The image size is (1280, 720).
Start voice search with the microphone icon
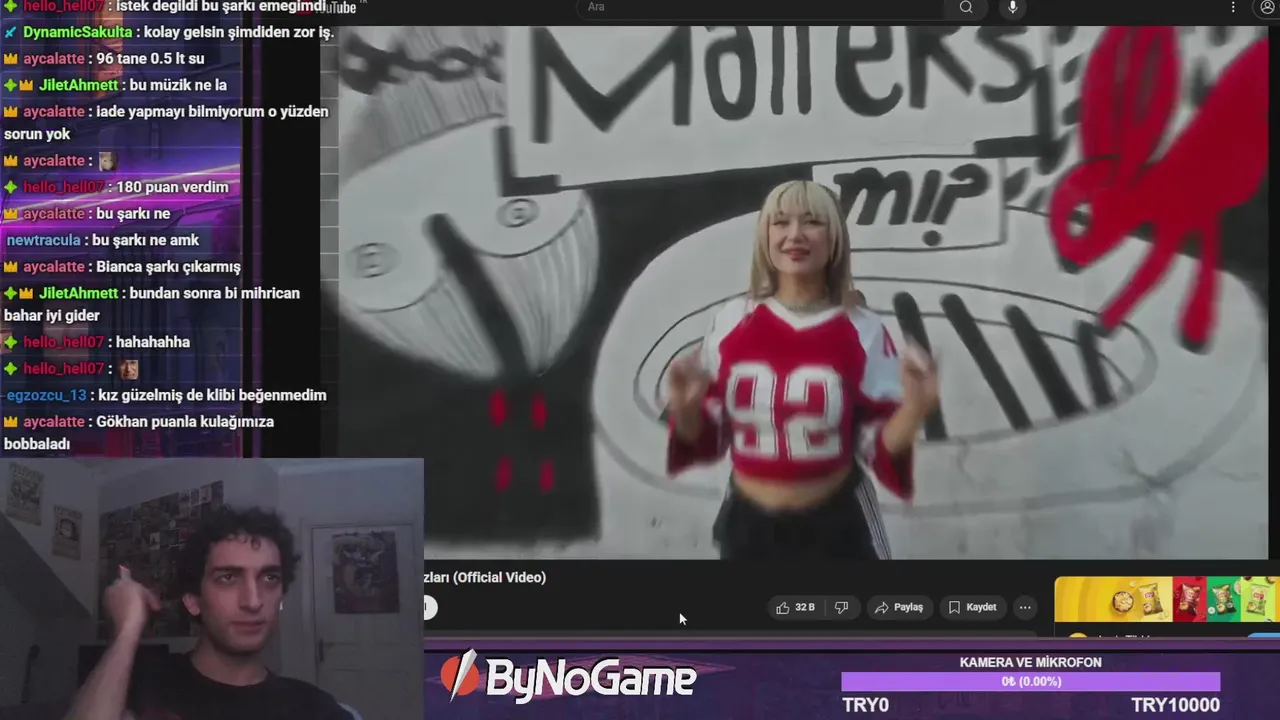click(1013, 7)
